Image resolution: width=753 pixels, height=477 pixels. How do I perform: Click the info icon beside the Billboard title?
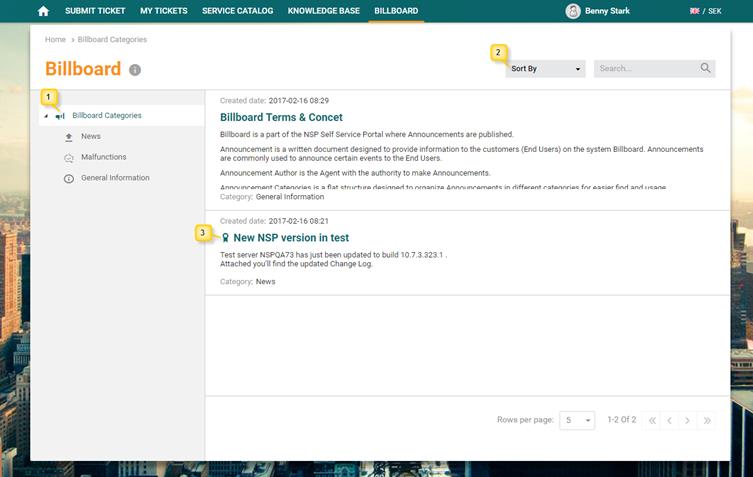coord(135,70)
